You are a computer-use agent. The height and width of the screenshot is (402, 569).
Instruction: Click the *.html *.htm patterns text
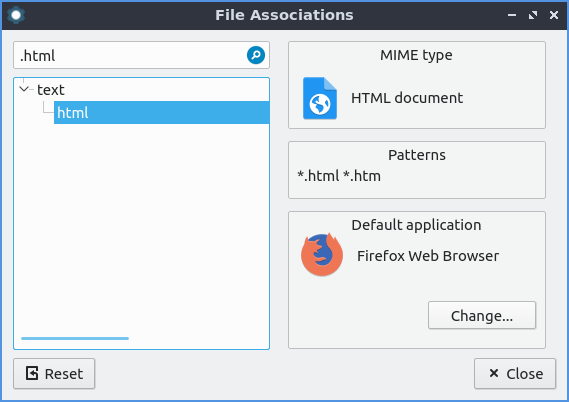[x=339, y=176]
